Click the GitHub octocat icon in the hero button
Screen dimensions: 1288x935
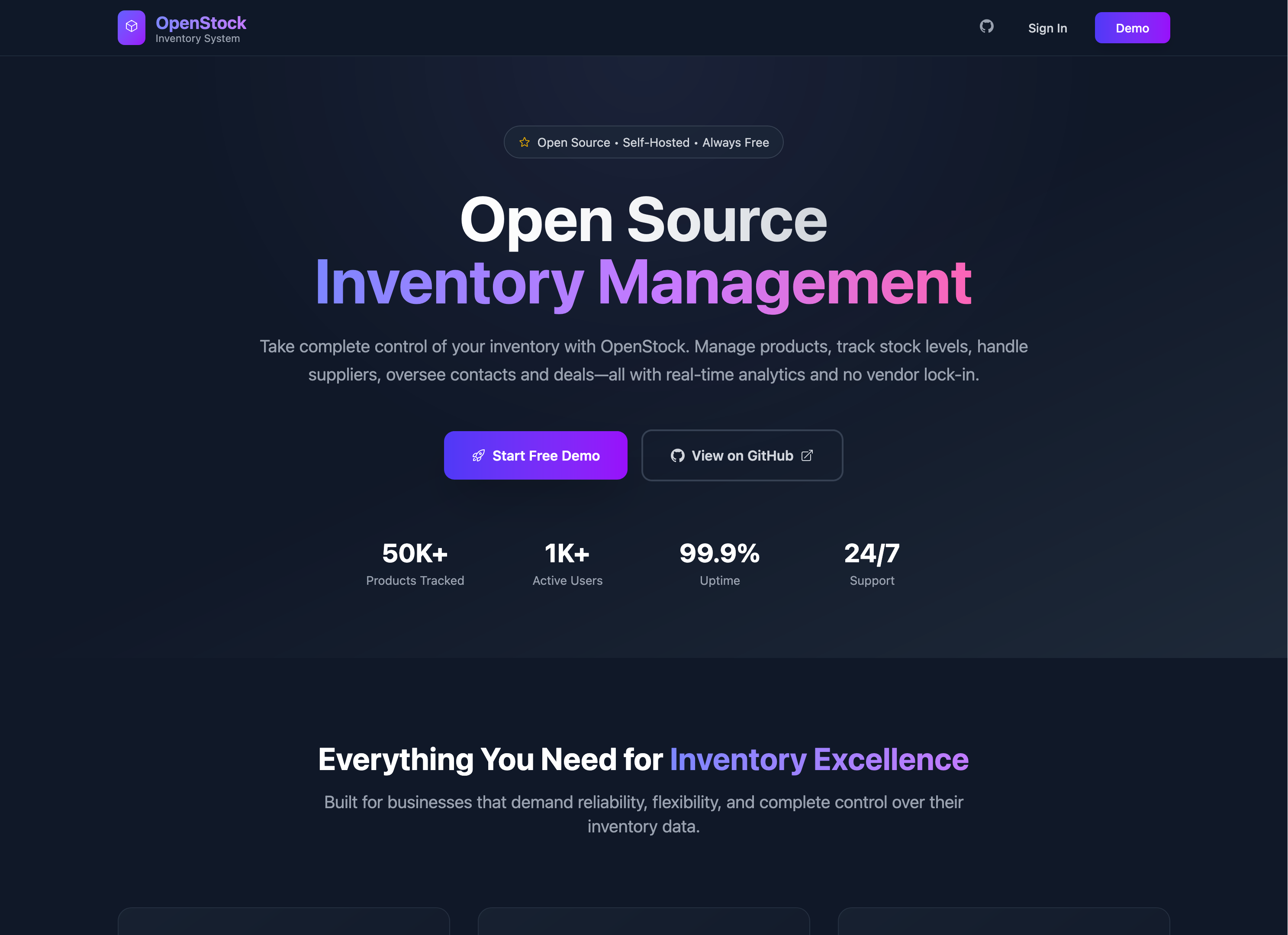tap(677, 455)
